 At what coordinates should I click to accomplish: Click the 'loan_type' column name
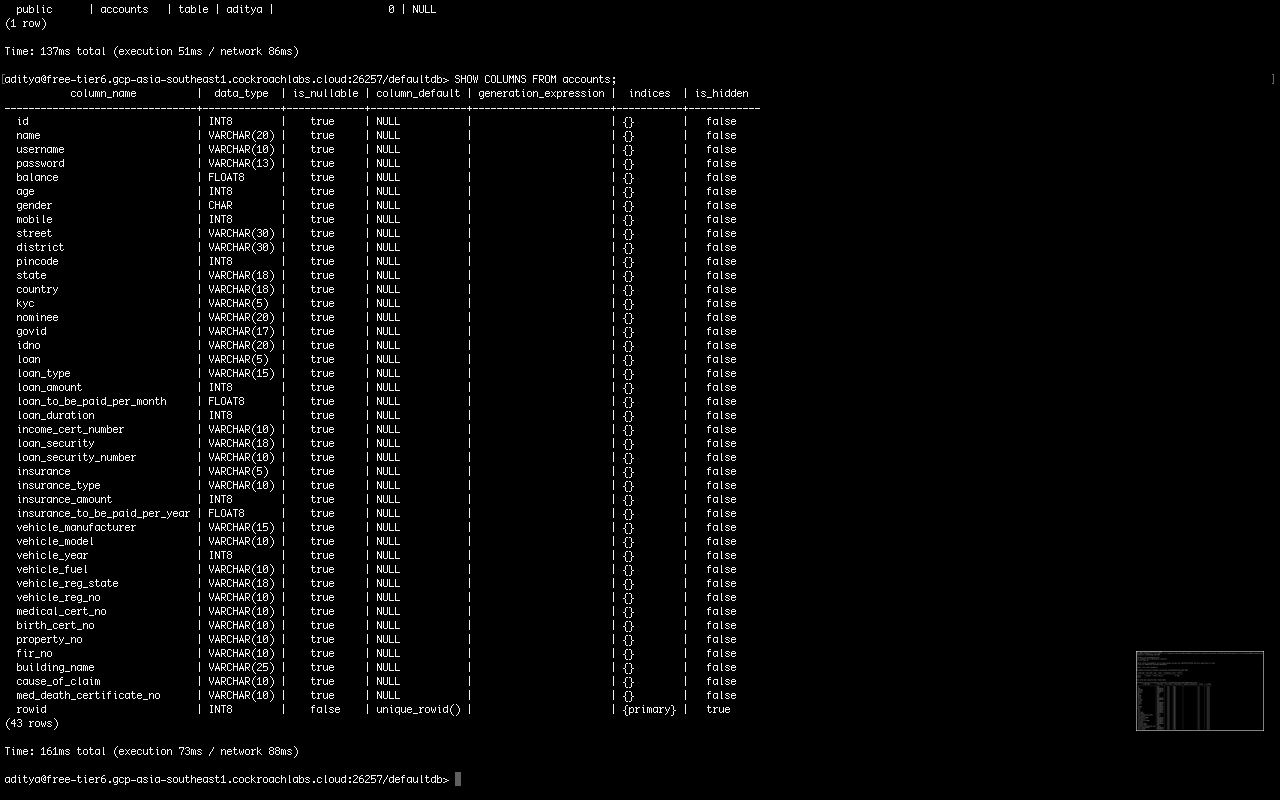pos(43,373)
